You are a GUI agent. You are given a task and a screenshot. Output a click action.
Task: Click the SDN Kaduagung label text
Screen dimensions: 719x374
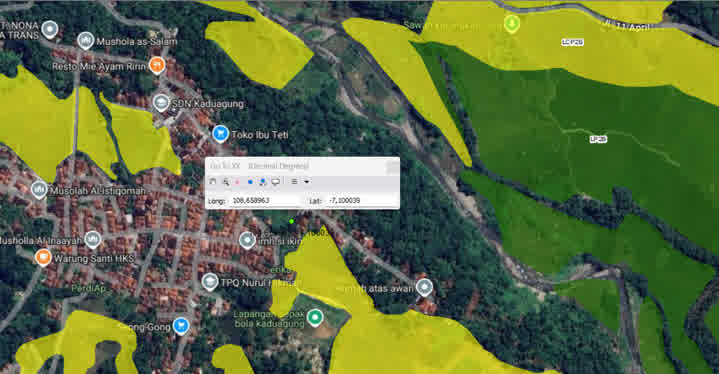point(208,104)
